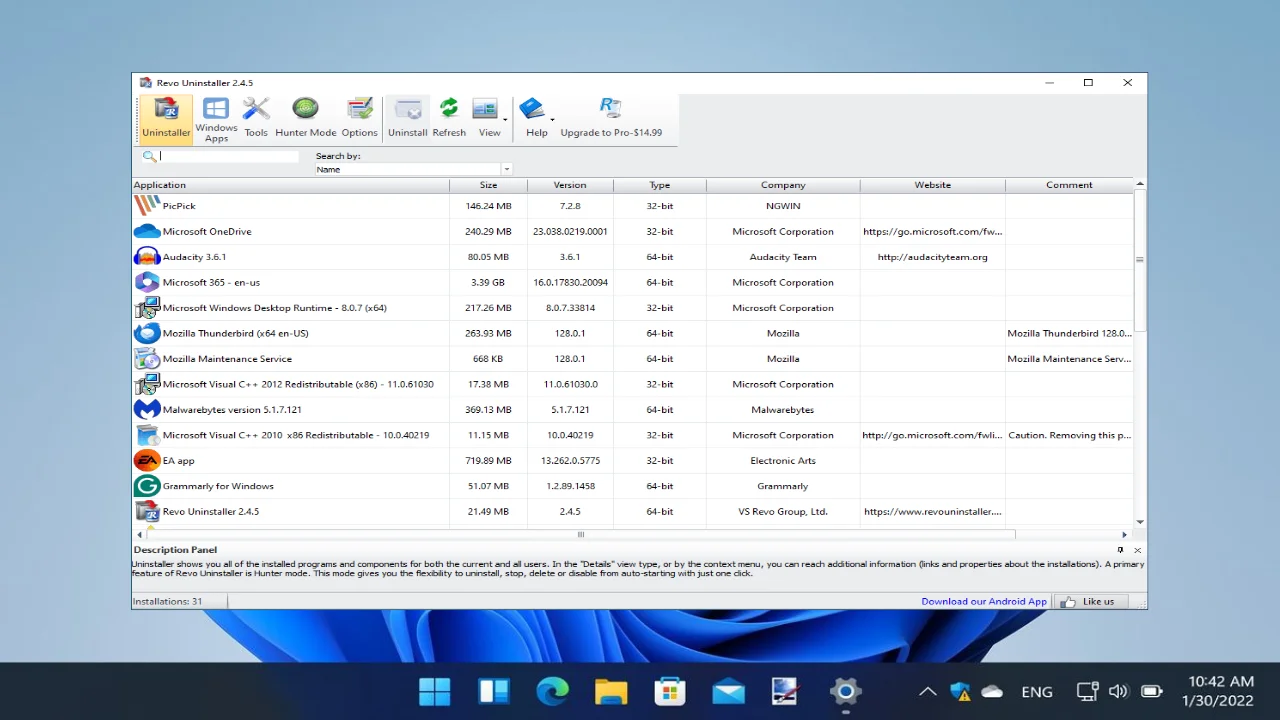Click Download our Android App link
Image resolution: width=1280 pixels, height=720 pixels.
point(984,601)
